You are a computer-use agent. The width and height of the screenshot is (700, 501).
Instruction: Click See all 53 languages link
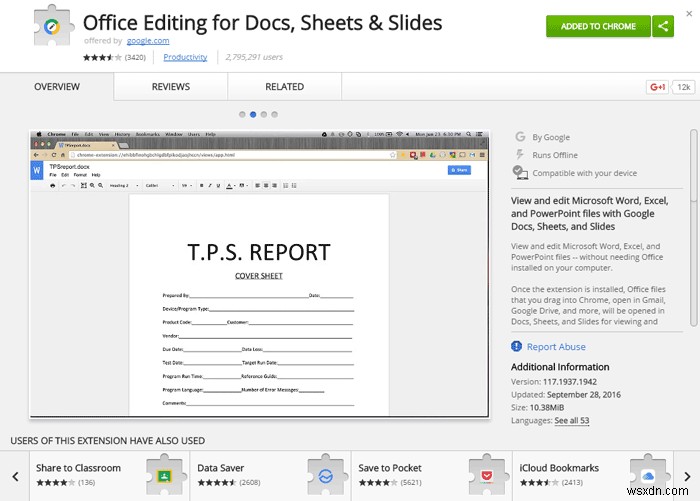(571, 421)
